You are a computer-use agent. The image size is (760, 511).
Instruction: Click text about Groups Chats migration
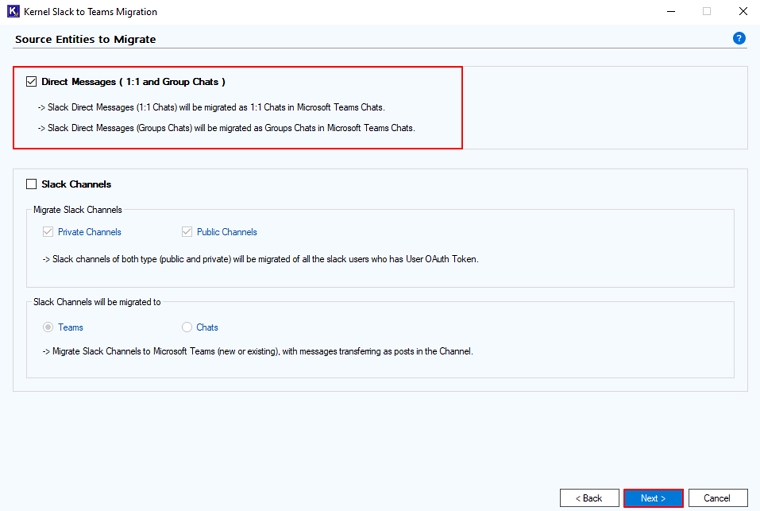coord(226,128)
